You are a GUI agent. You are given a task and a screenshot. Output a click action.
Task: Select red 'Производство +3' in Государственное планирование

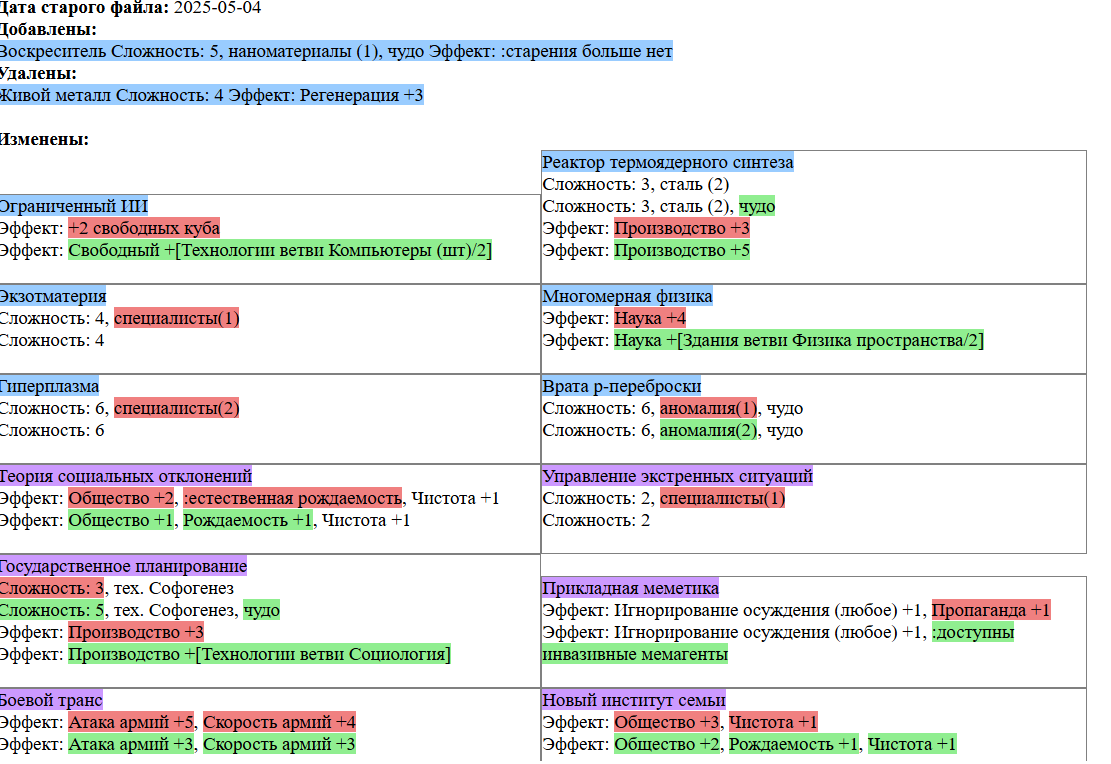tap(136, 632)
